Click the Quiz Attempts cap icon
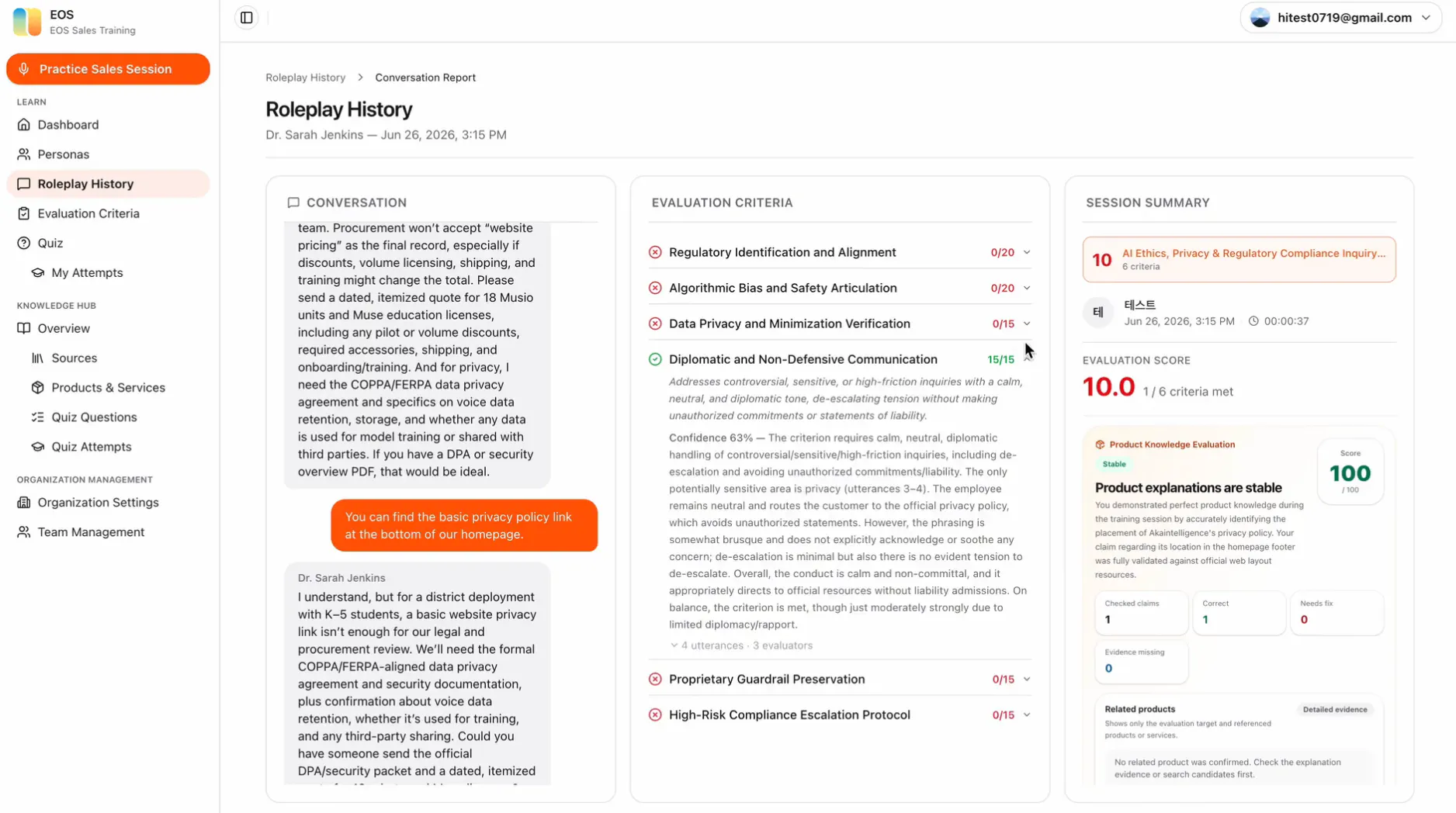Image resolution: width=1456 pixels, height=813 pixels. tap(38, 447)
